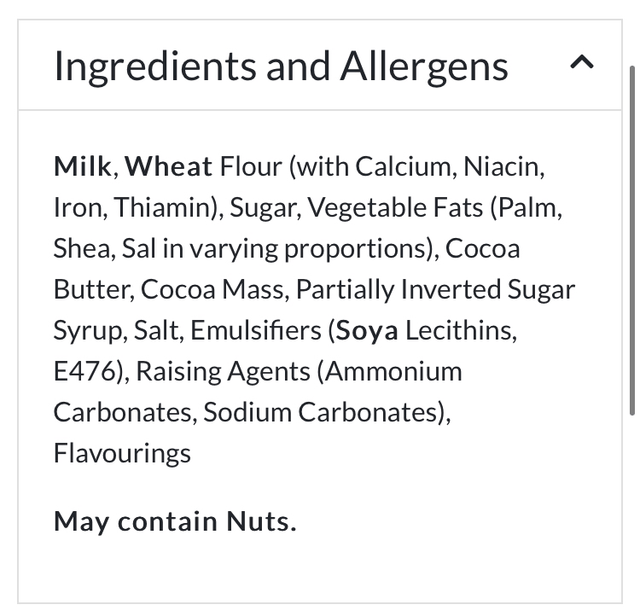Click the word Calcium
Image resolution: width=640 pixels, height=616 pixels.
click(x=402, y=166)
